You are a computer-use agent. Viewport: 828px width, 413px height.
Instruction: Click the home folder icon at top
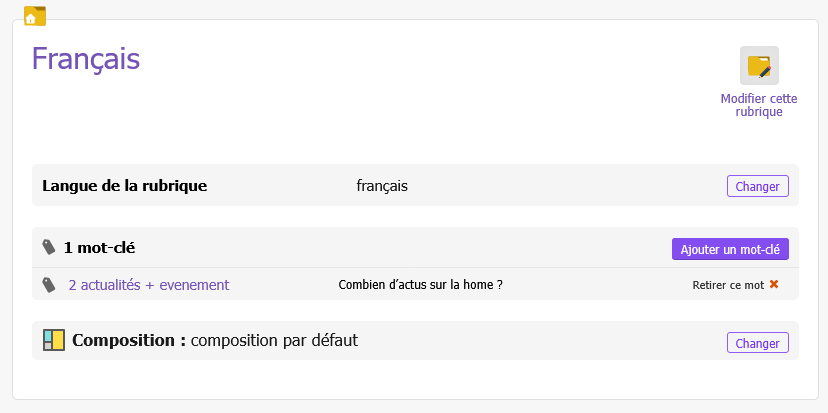click(x=34, y=15)
